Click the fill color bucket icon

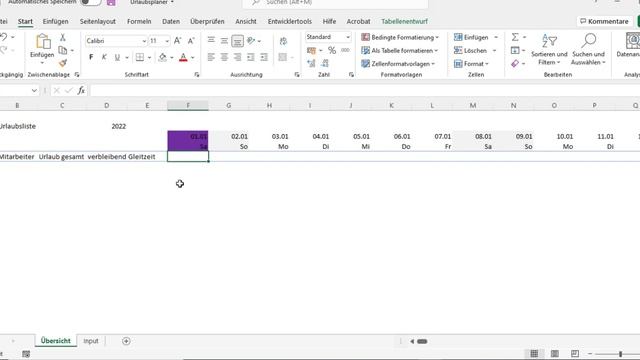[x=162, y=57]
